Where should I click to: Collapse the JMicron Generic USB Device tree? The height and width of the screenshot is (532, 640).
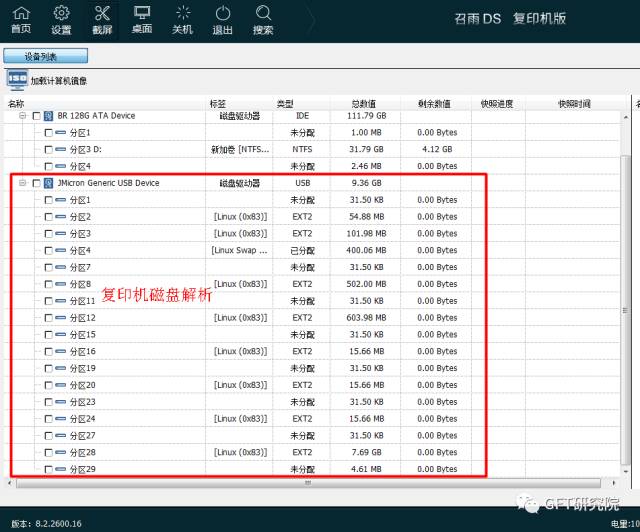(x=22, y=184)
